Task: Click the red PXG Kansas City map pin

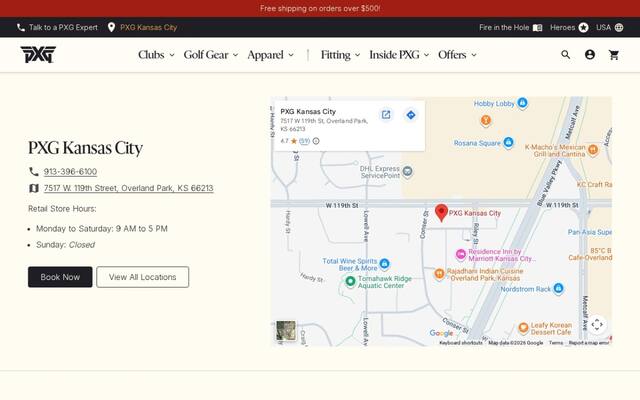Action: coord(441,213)
